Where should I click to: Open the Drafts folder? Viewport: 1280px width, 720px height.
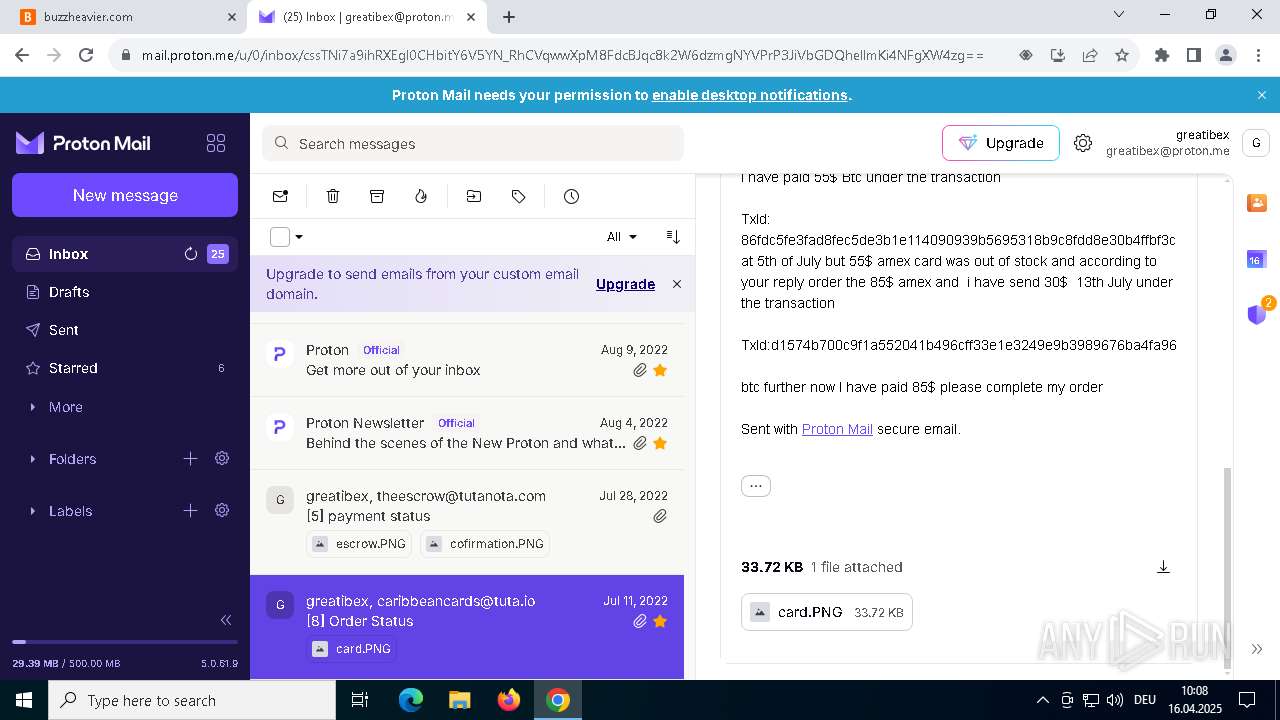point(125,292)
